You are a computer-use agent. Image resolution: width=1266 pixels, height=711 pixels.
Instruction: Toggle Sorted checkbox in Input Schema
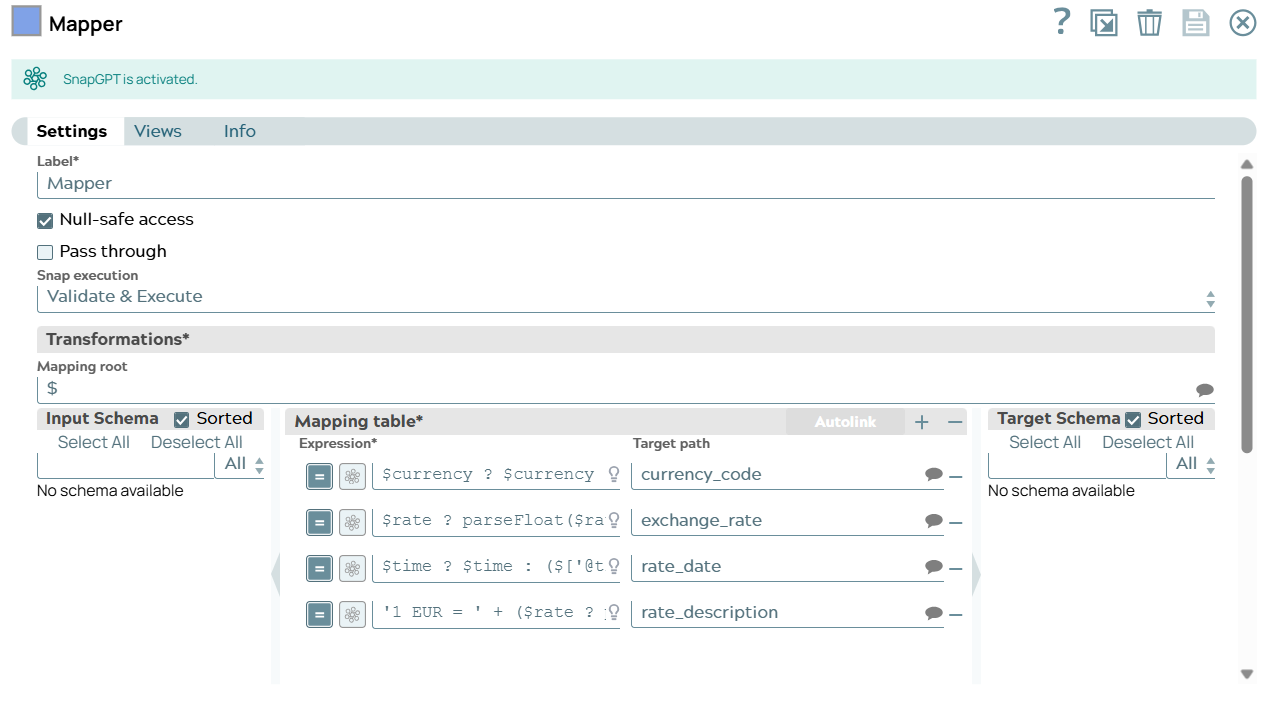click(182, 419)
